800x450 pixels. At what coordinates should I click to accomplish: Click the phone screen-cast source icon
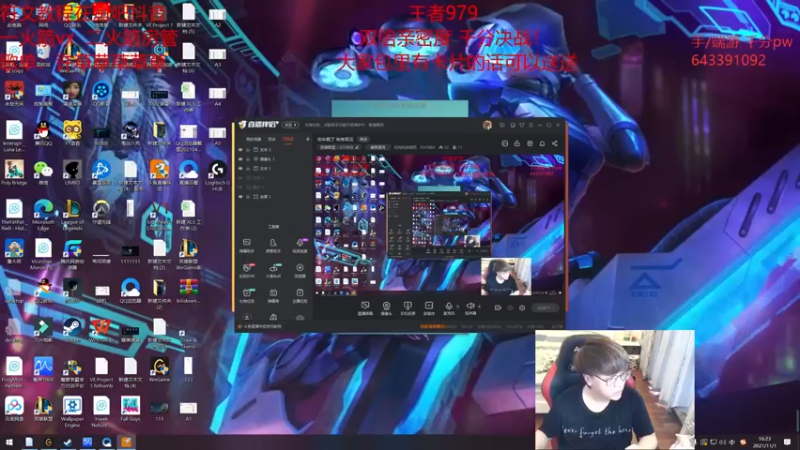[x=407, y=308]
